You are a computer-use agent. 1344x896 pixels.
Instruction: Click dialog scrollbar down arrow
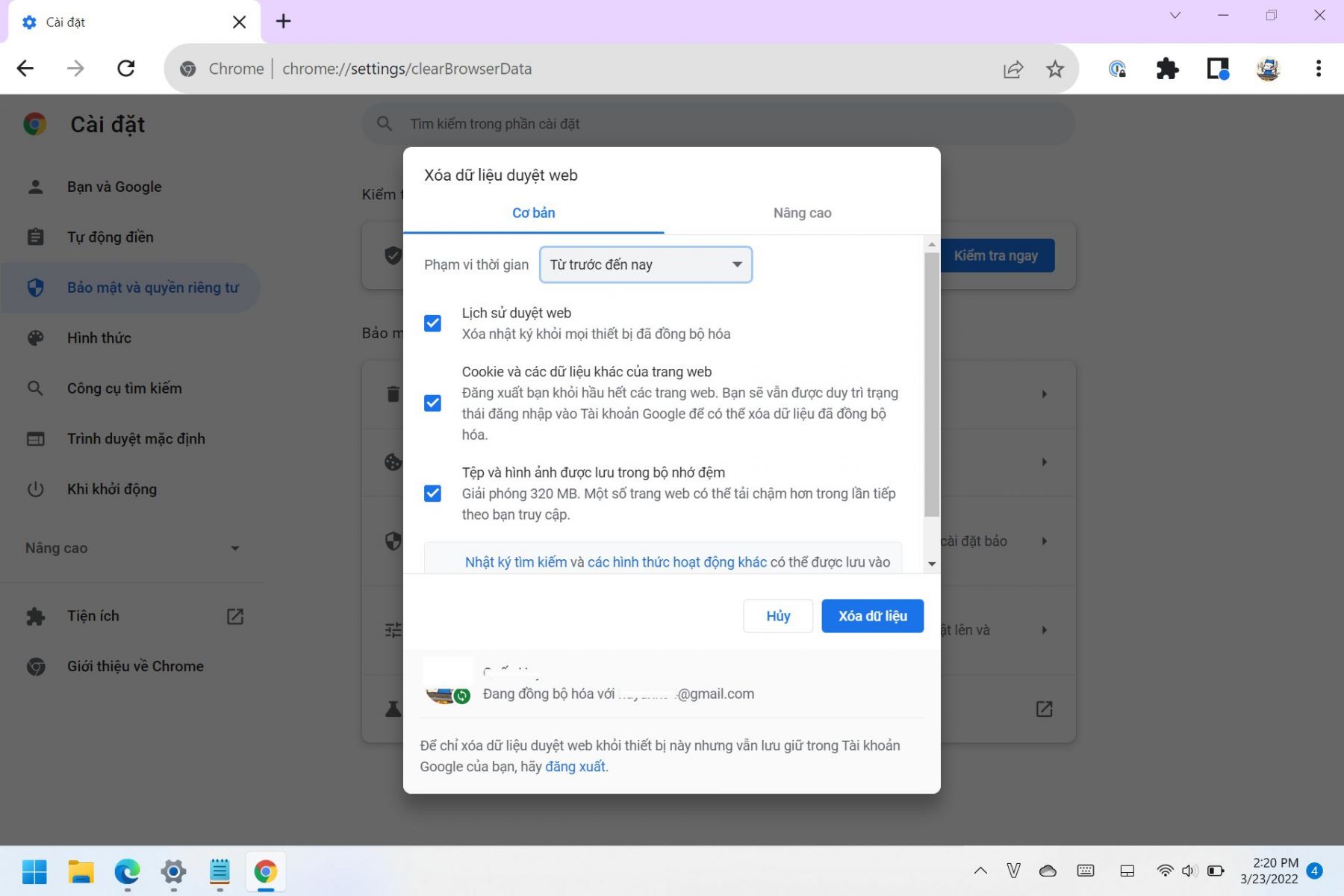pyautogui.click(x=932, y=564)
